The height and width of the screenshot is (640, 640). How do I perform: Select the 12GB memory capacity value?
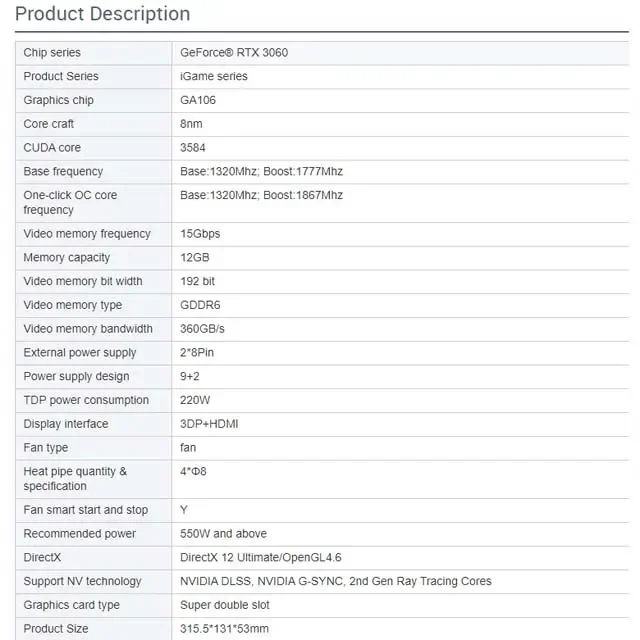tap(195, 257)
